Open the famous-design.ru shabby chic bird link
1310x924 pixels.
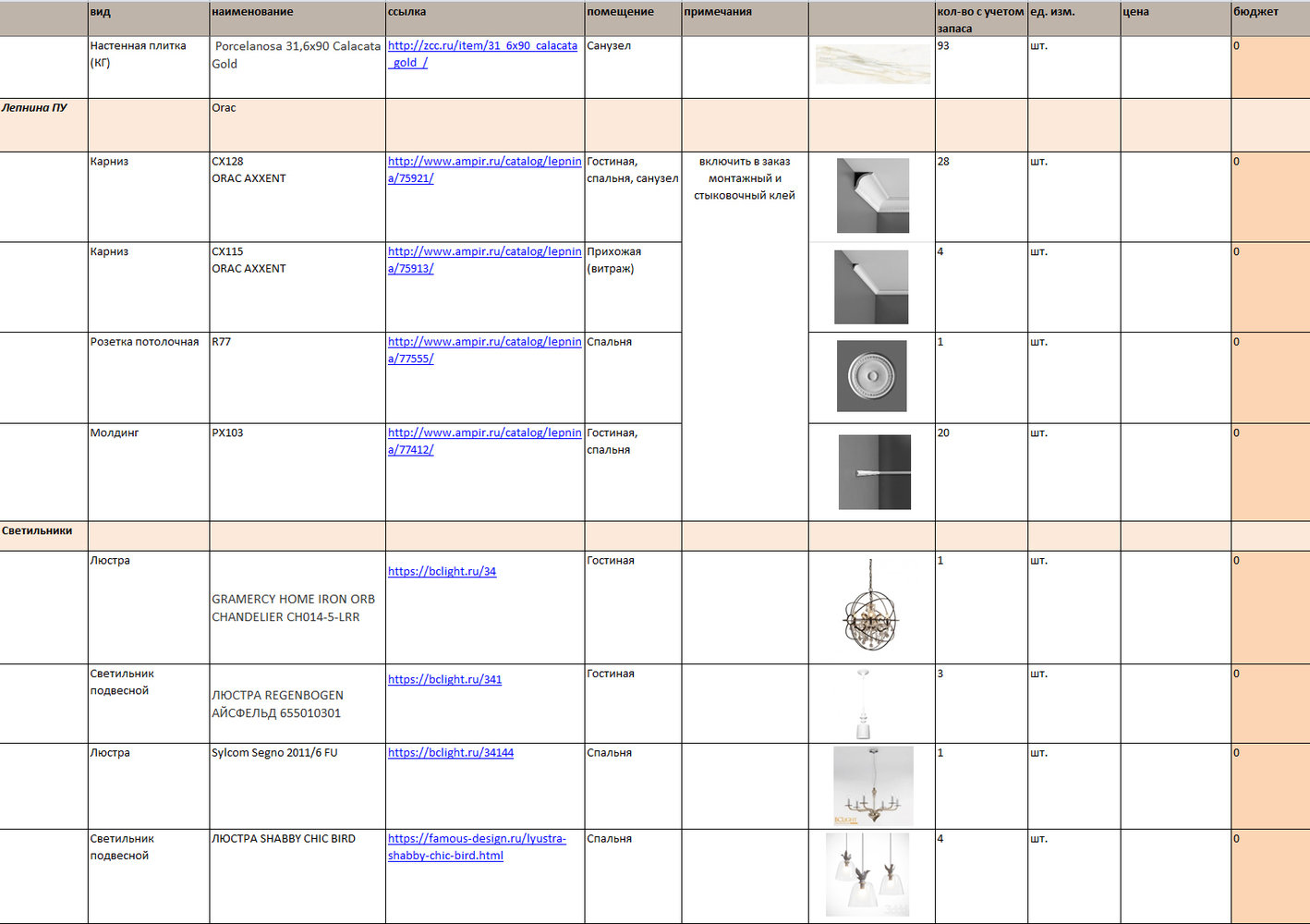(x=476, y=839)
